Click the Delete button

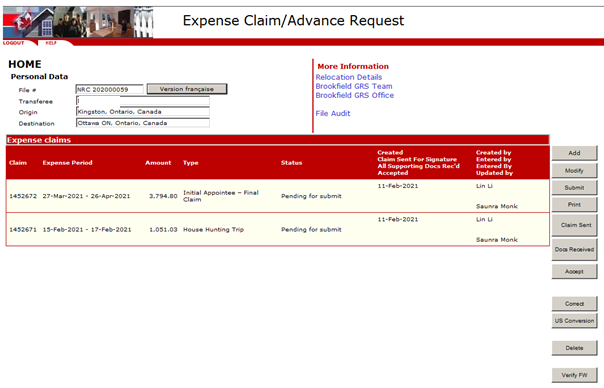tap(574, 348)
